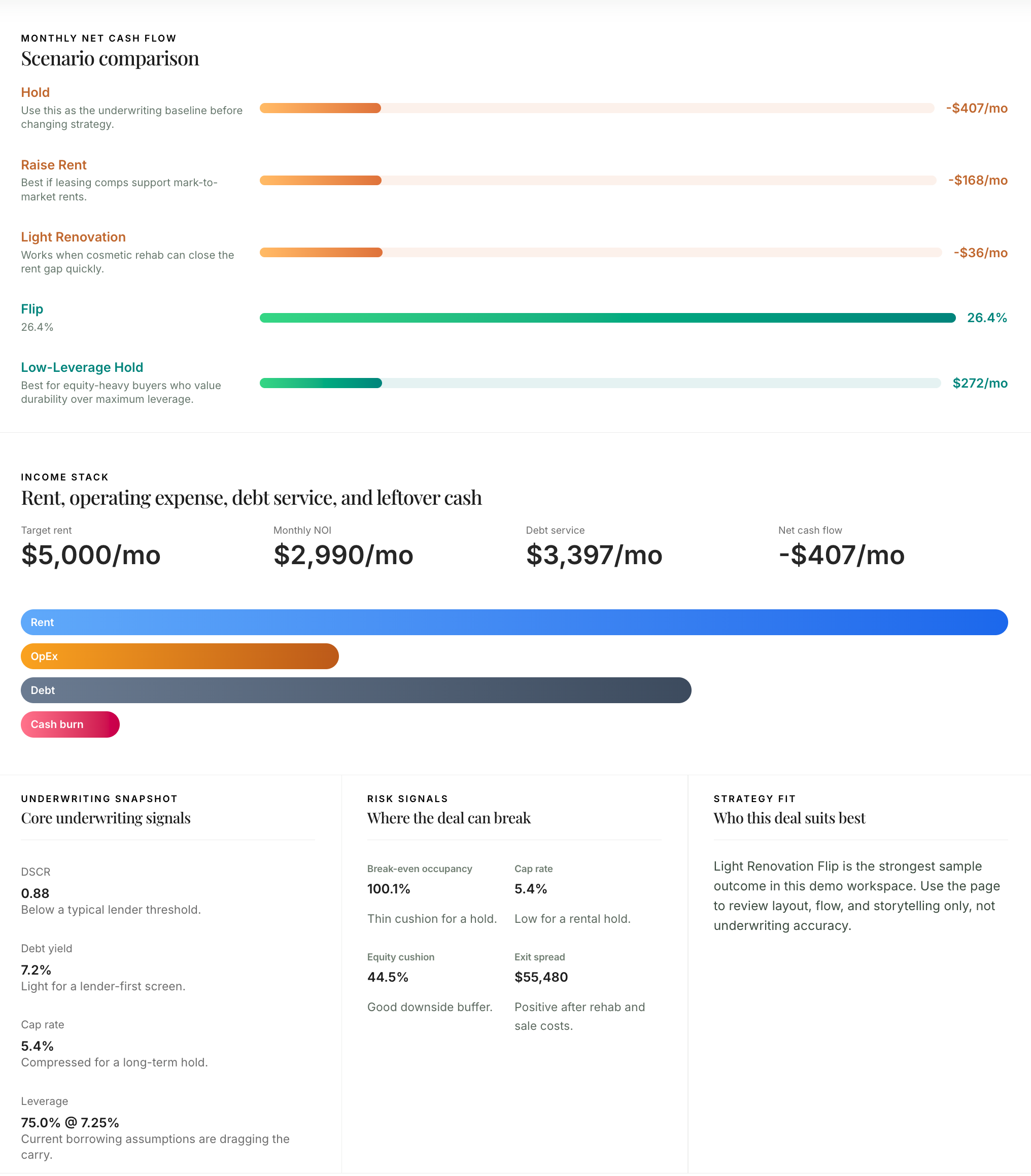Screen dimensions: 1031x1176
Task: Click the -$407/mo Hold value
Action: point(976,108)
